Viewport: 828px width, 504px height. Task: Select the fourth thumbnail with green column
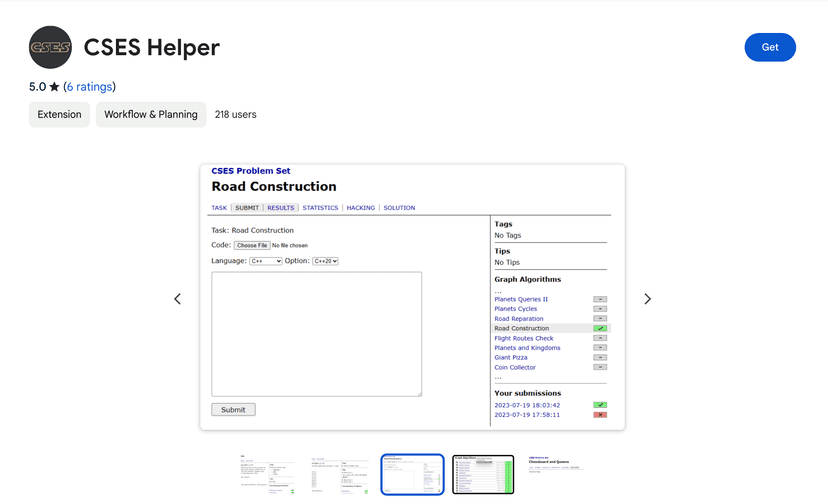coord(483,474)
